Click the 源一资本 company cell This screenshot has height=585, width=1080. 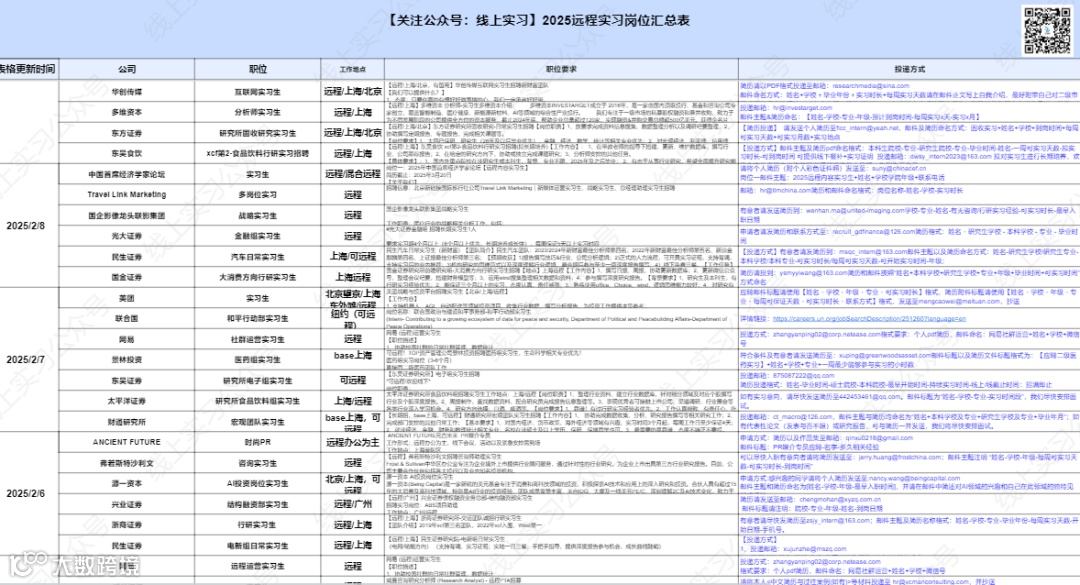pyautogui.click(x=127, y=484)
